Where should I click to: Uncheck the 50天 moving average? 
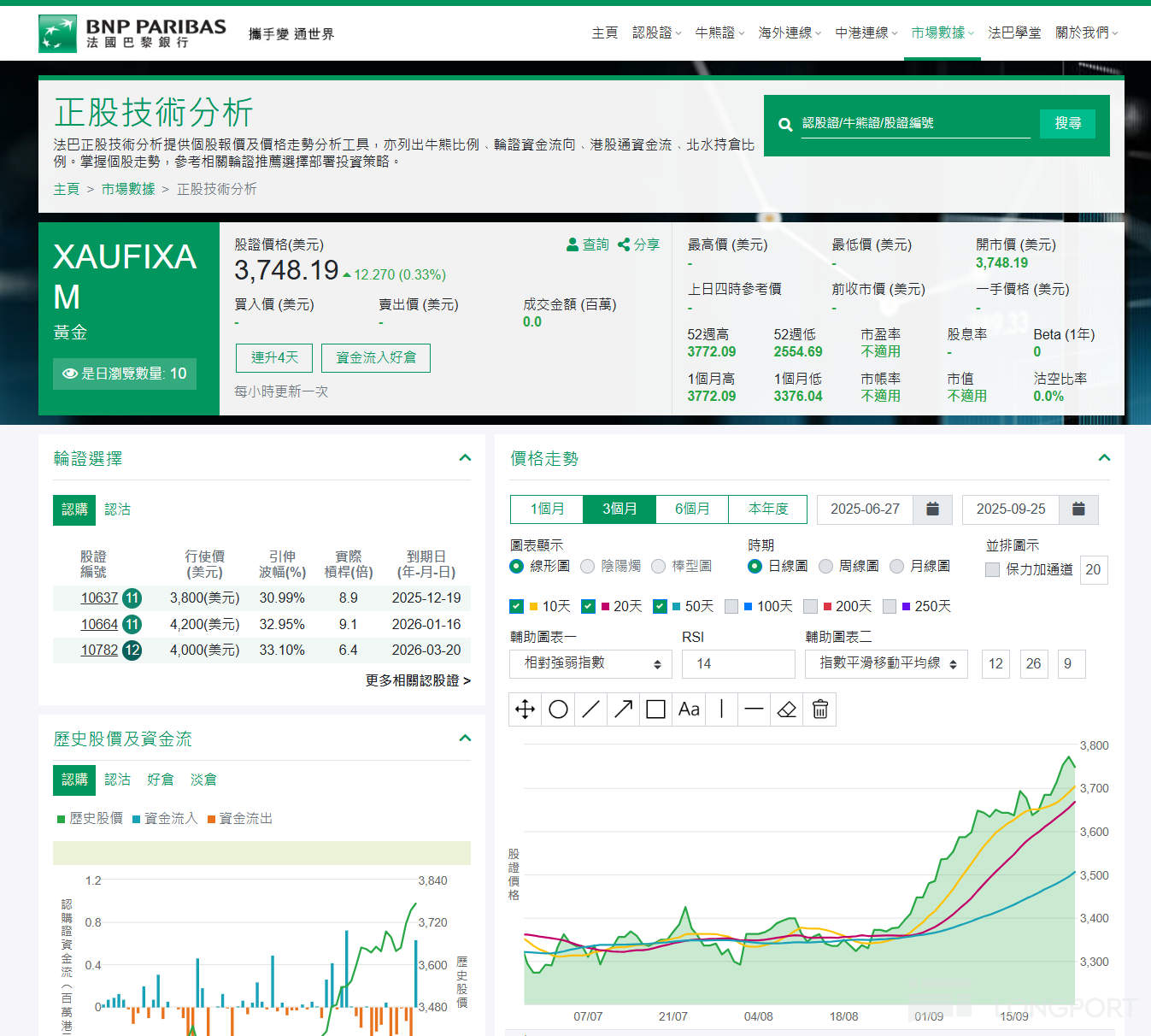click(660, 606)
